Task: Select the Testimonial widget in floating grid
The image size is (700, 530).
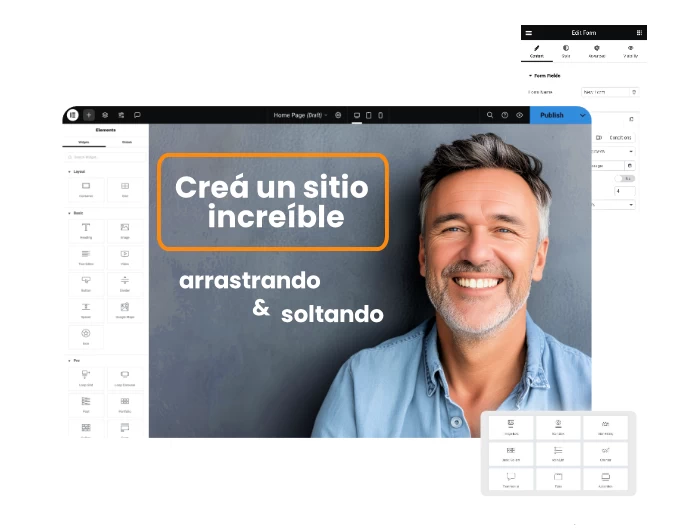Action: (x=511, y=480)
